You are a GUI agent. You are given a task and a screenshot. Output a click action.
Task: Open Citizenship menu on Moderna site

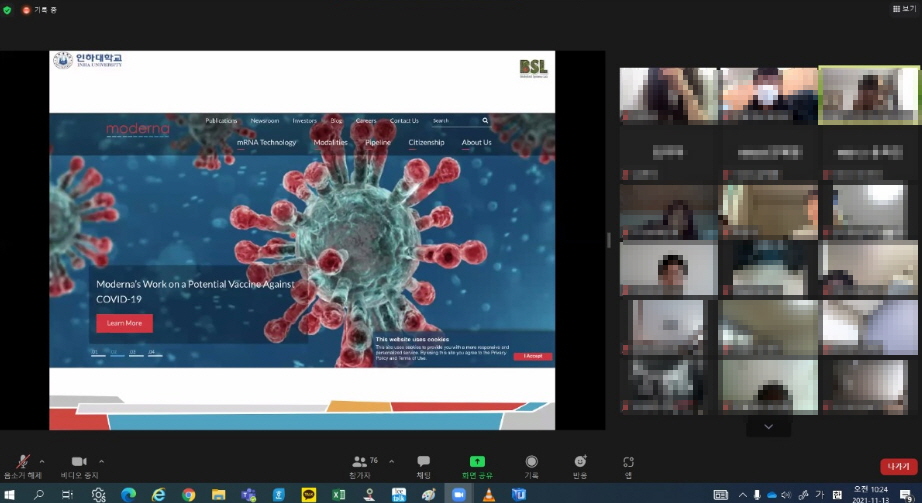[x=426, y=142]
